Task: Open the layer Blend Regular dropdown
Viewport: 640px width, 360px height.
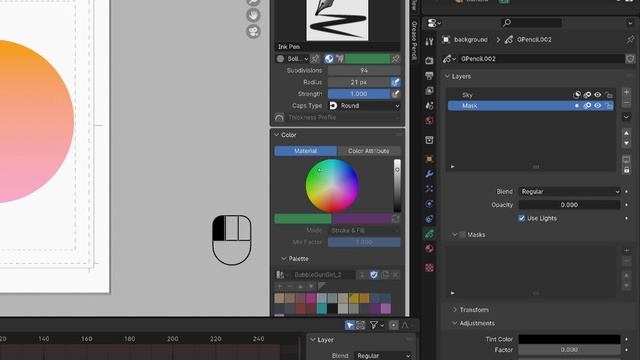Action: (569, 191)
